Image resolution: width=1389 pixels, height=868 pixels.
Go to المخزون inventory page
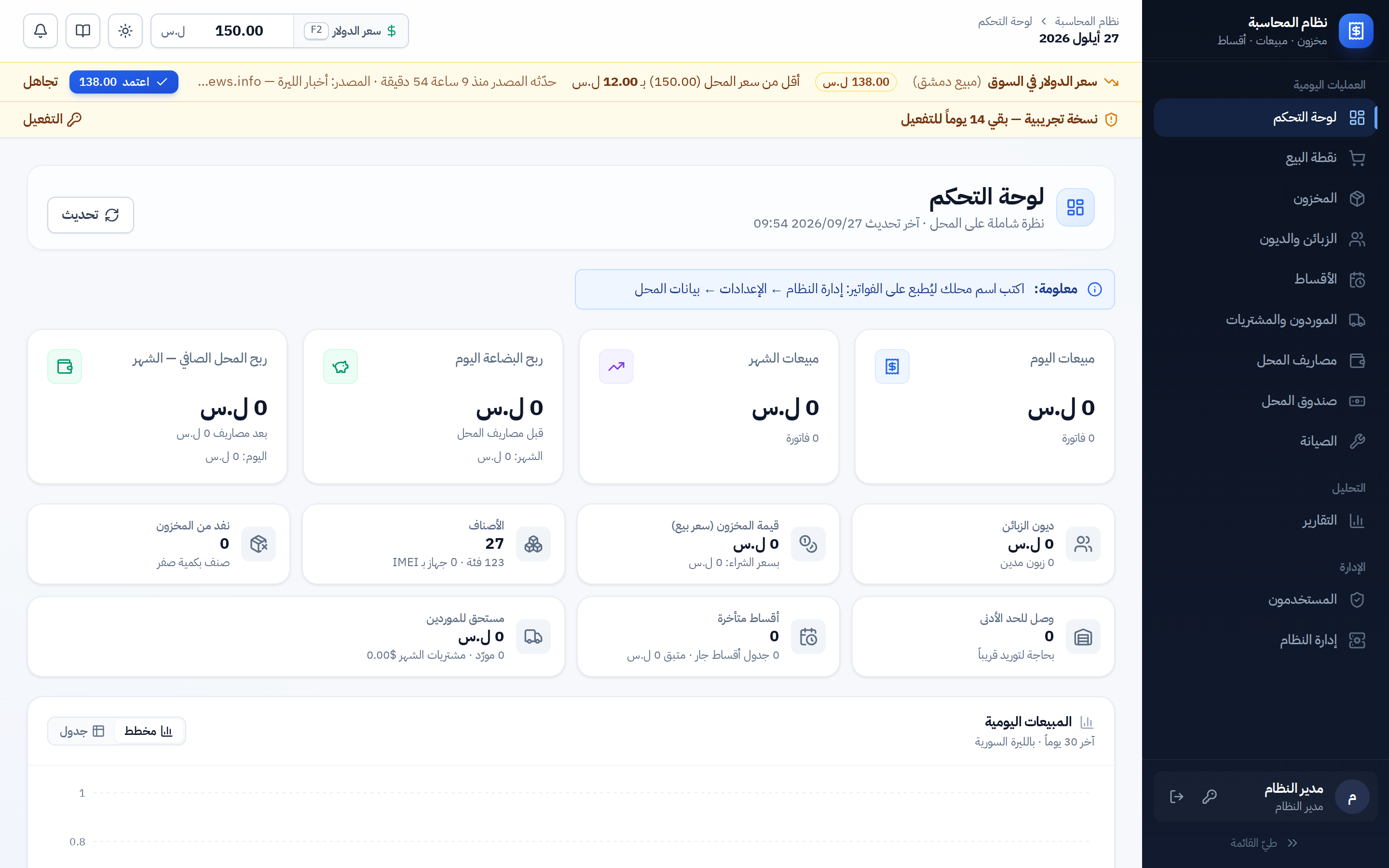tap(1265, 198)
